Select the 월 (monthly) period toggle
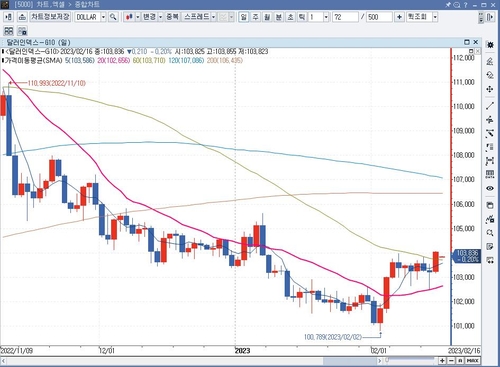This screenshot has height=367, width=500. point(267,17)
